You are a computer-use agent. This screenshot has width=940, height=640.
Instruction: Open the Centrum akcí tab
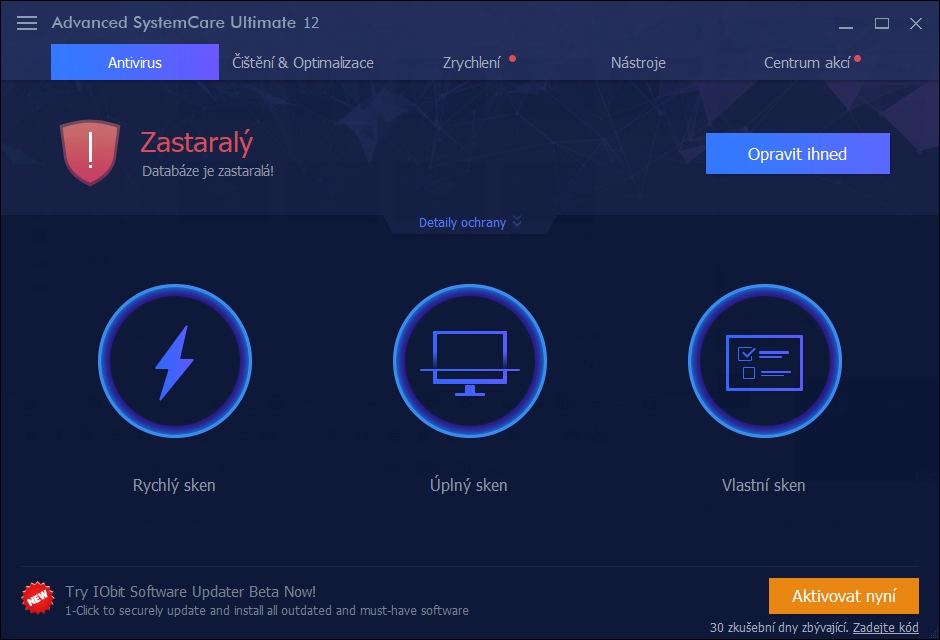pos(807,62)
